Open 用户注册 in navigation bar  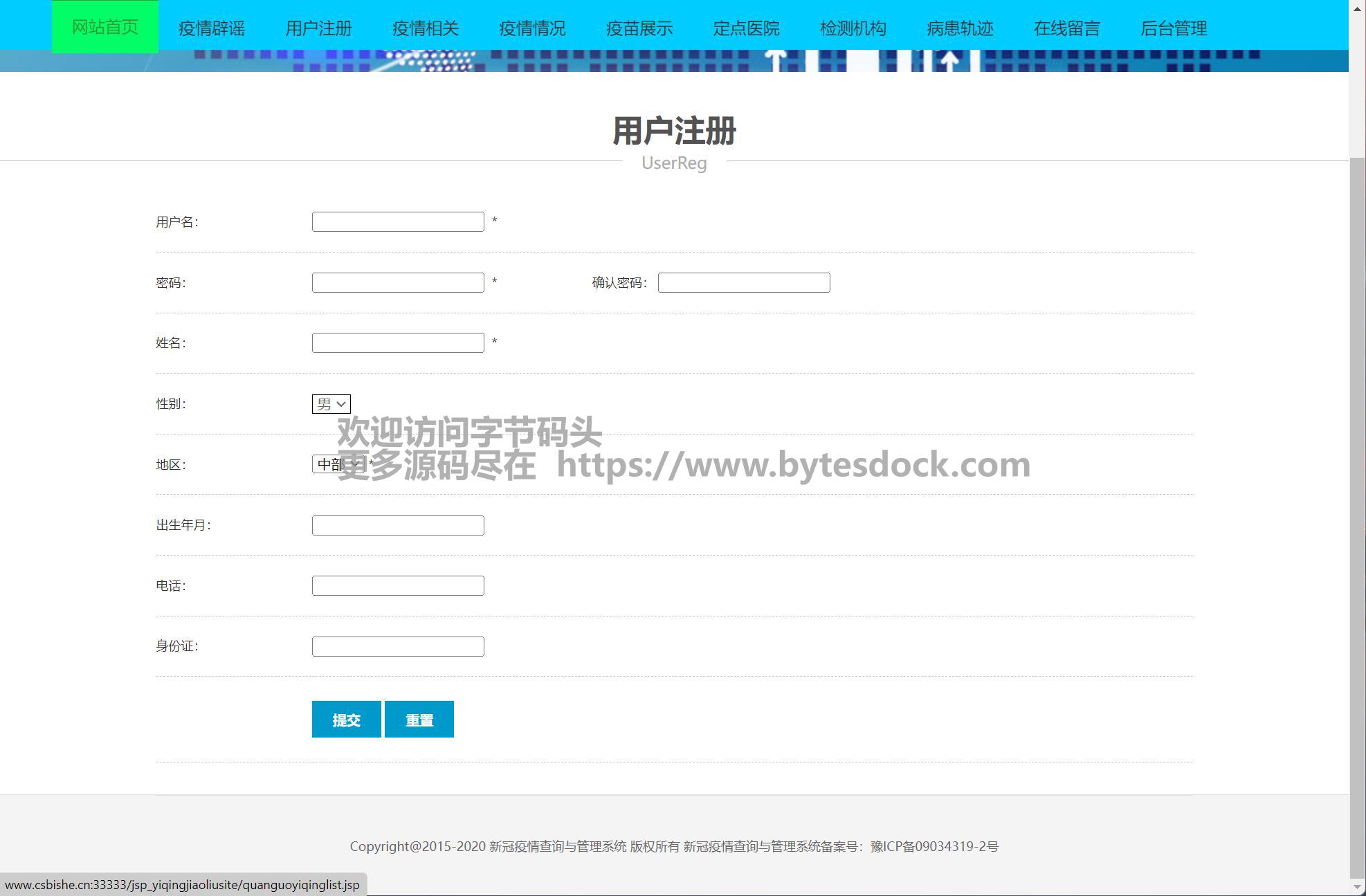(318, 28)
